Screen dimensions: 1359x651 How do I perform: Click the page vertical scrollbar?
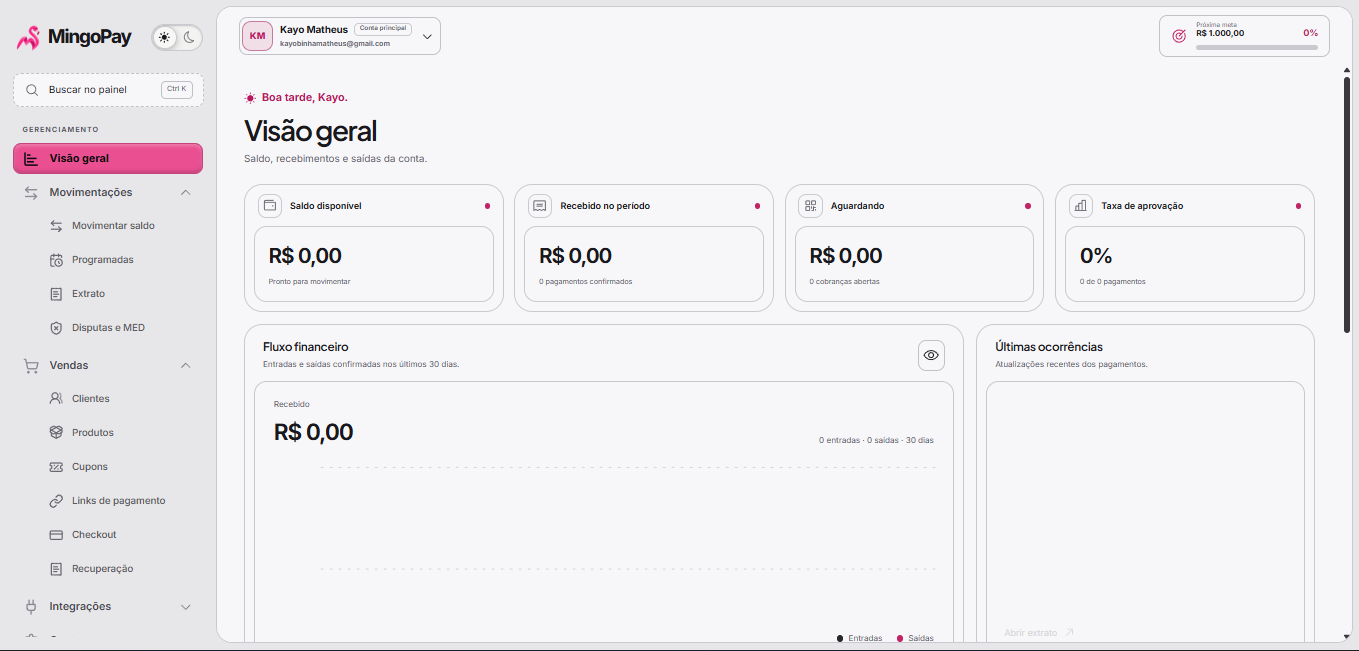1347,205
